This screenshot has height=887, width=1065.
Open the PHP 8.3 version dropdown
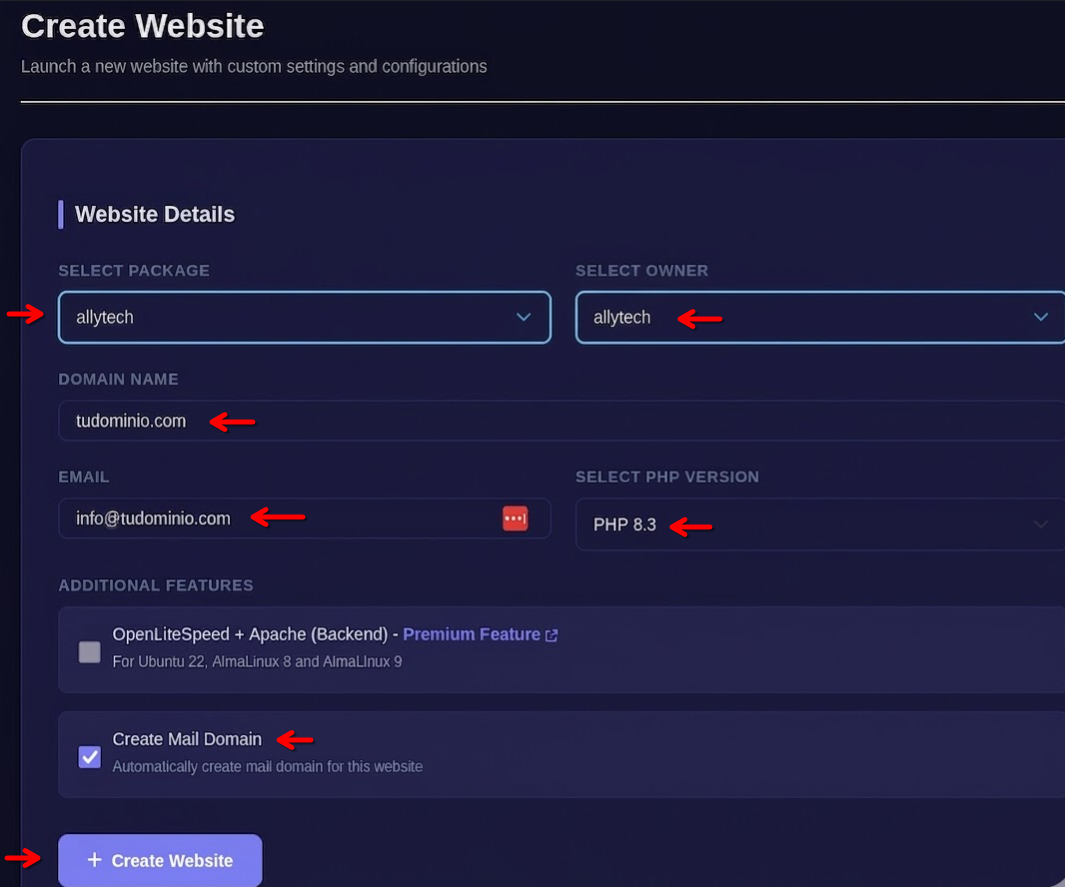819,524
